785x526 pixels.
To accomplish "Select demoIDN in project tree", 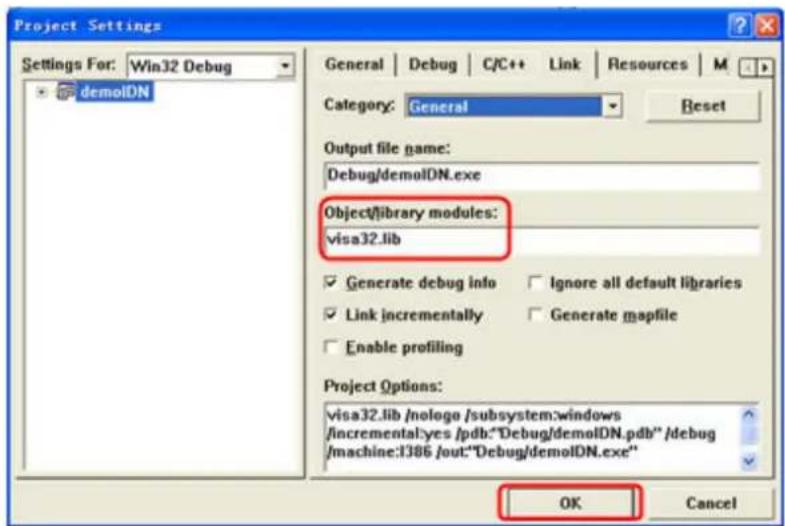I will pyautogui.click(x=115, y=92).
